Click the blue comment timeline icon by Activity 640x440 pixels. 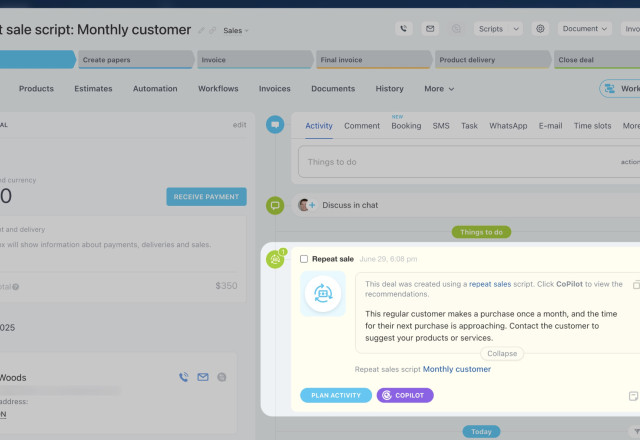pos(275,124)
